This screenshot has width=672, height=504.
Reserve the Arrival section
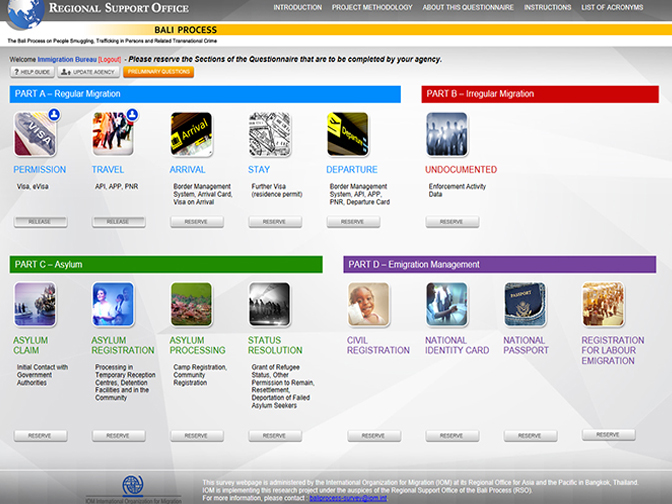point(197,222)
